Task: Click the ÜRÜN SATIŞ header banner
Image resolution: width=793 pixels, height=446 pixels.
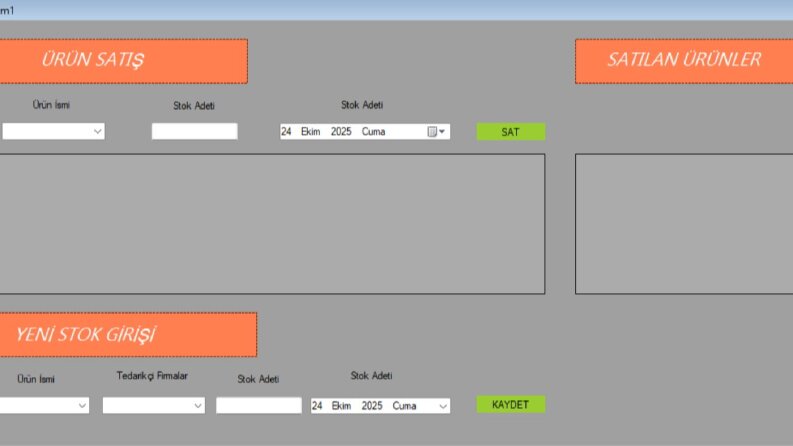Action: click(124, 61)
